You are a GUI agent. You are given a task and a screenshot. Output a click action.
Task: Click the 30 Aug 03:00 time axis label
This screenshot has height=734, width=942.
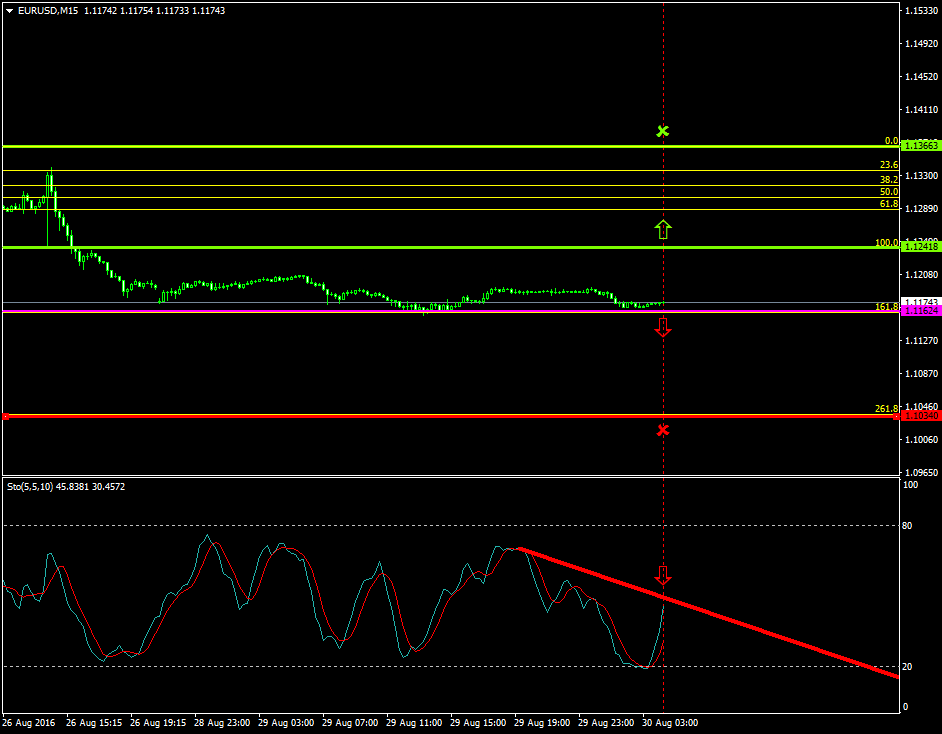tap(668, 721)
